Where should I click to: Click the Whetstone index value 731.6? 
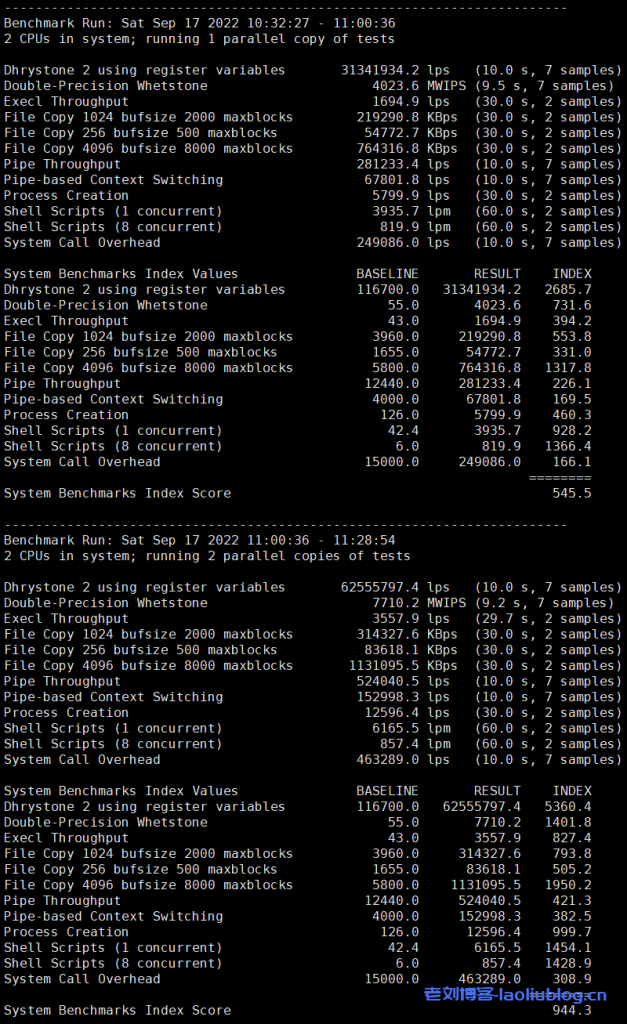click(575, 305)
